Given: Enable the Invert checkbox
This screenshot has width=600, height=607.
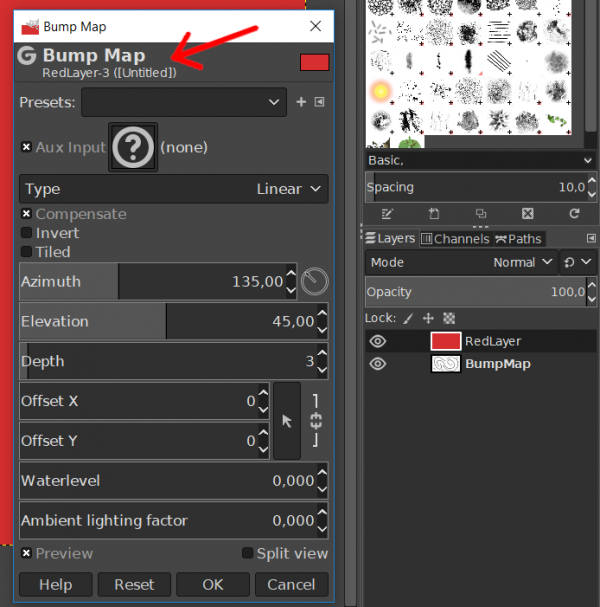Looking at the screenshot, I should coord(26,233).
